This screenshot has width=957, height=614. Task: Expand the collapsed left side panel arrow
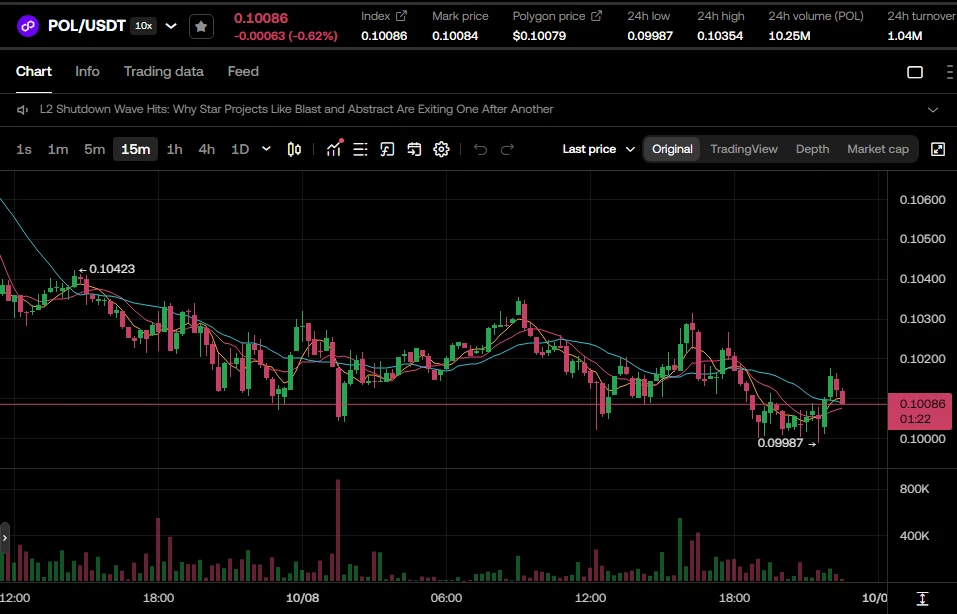click(5, 538)
